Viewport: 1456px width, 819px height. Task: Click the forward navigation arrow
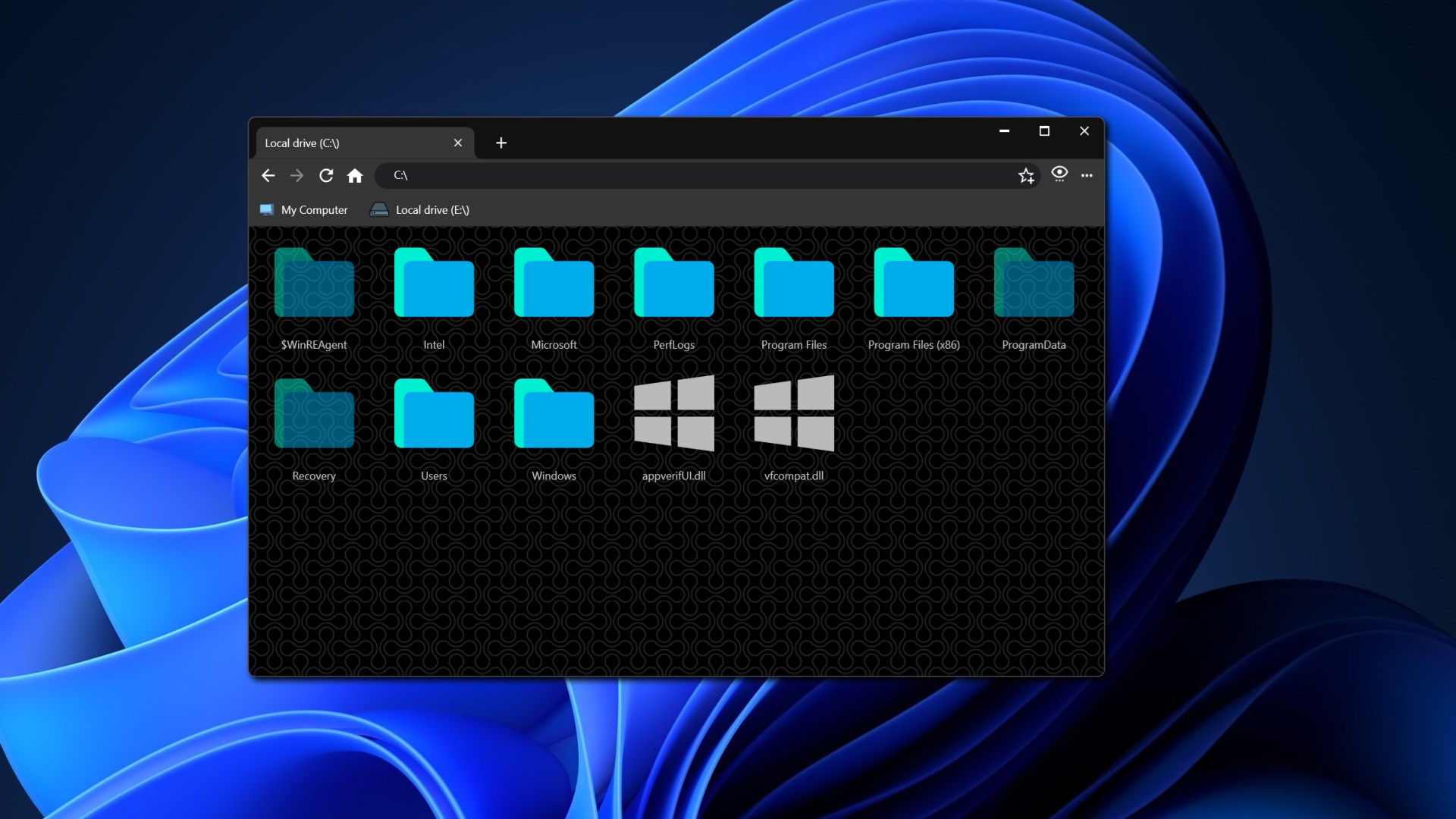[x=297, y=176]
